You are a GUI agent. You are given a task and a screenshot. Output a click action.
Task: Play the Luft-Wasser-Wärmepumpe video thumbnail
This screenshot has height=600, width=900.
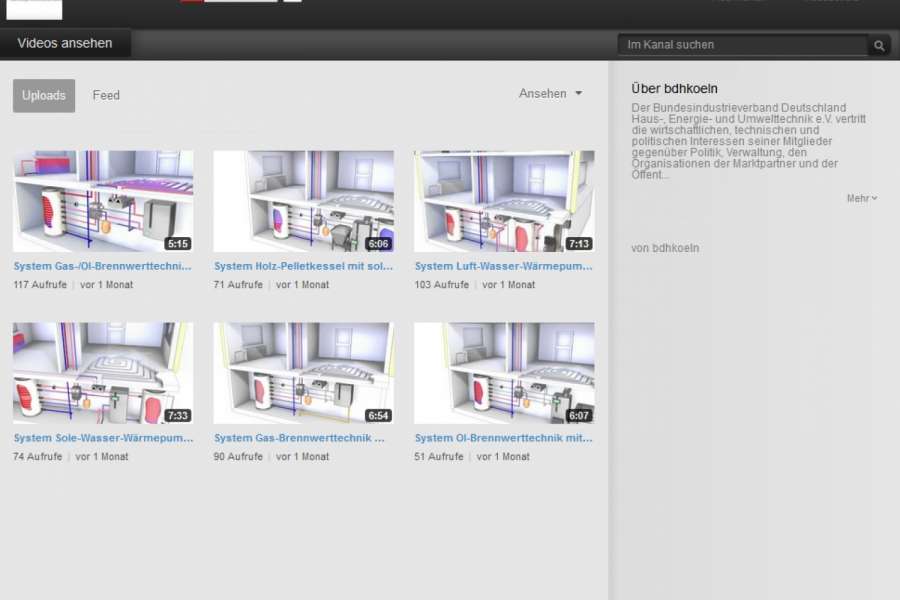click(505, 201)
